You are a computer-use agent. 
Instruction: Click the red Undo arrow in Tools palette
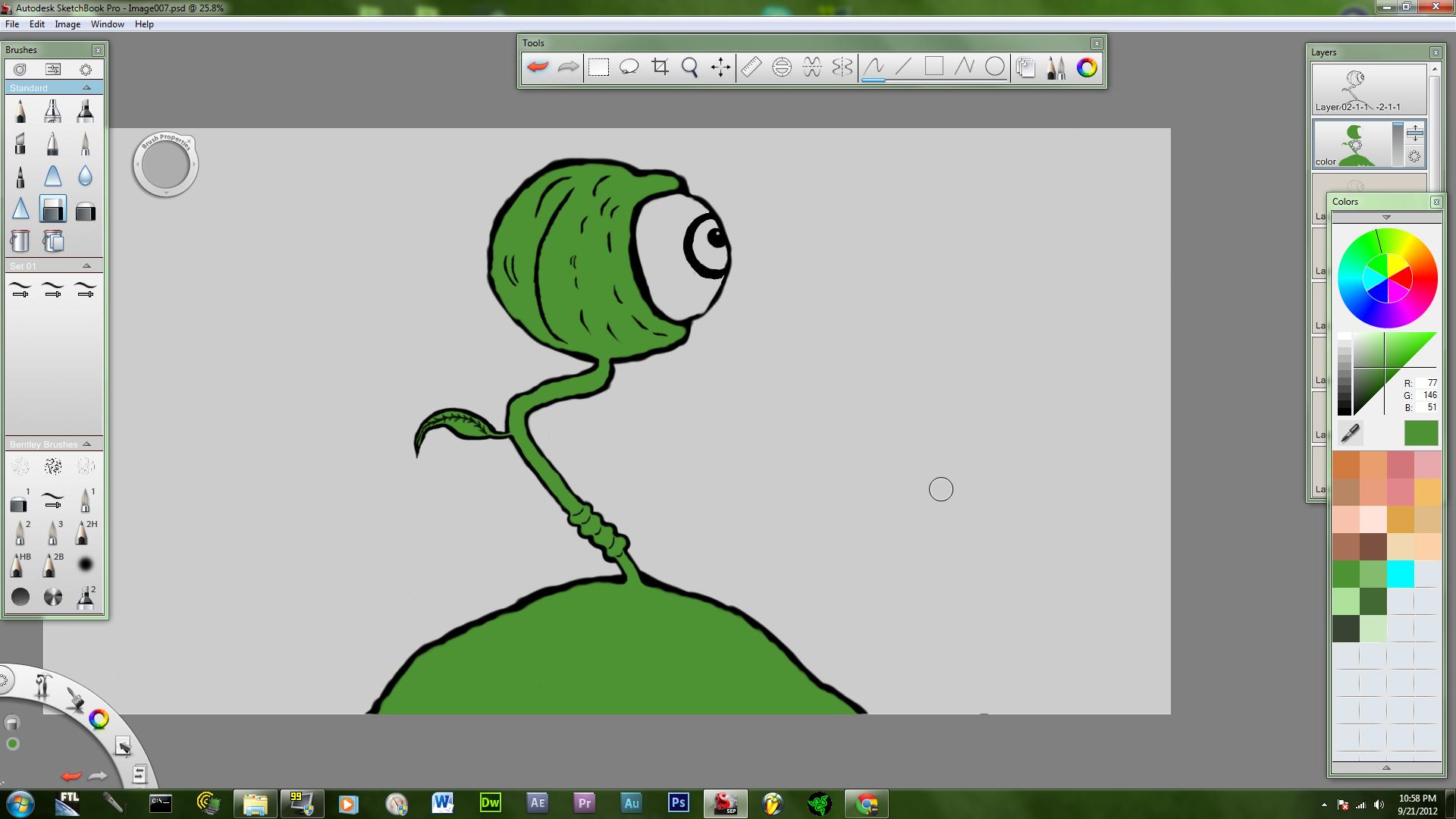[x=538, y=67]
